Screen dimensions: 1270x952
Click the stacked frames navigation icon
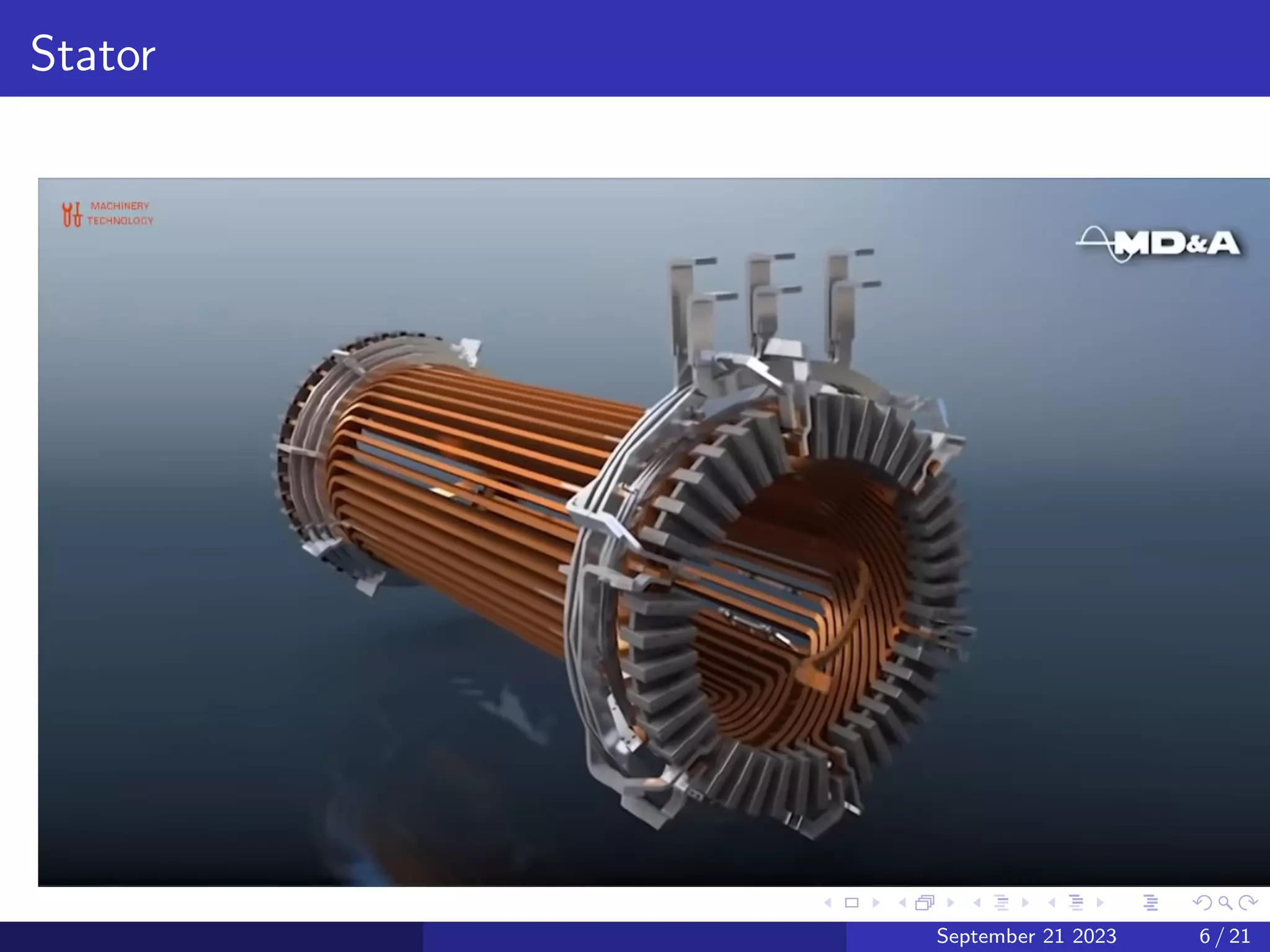925,903
